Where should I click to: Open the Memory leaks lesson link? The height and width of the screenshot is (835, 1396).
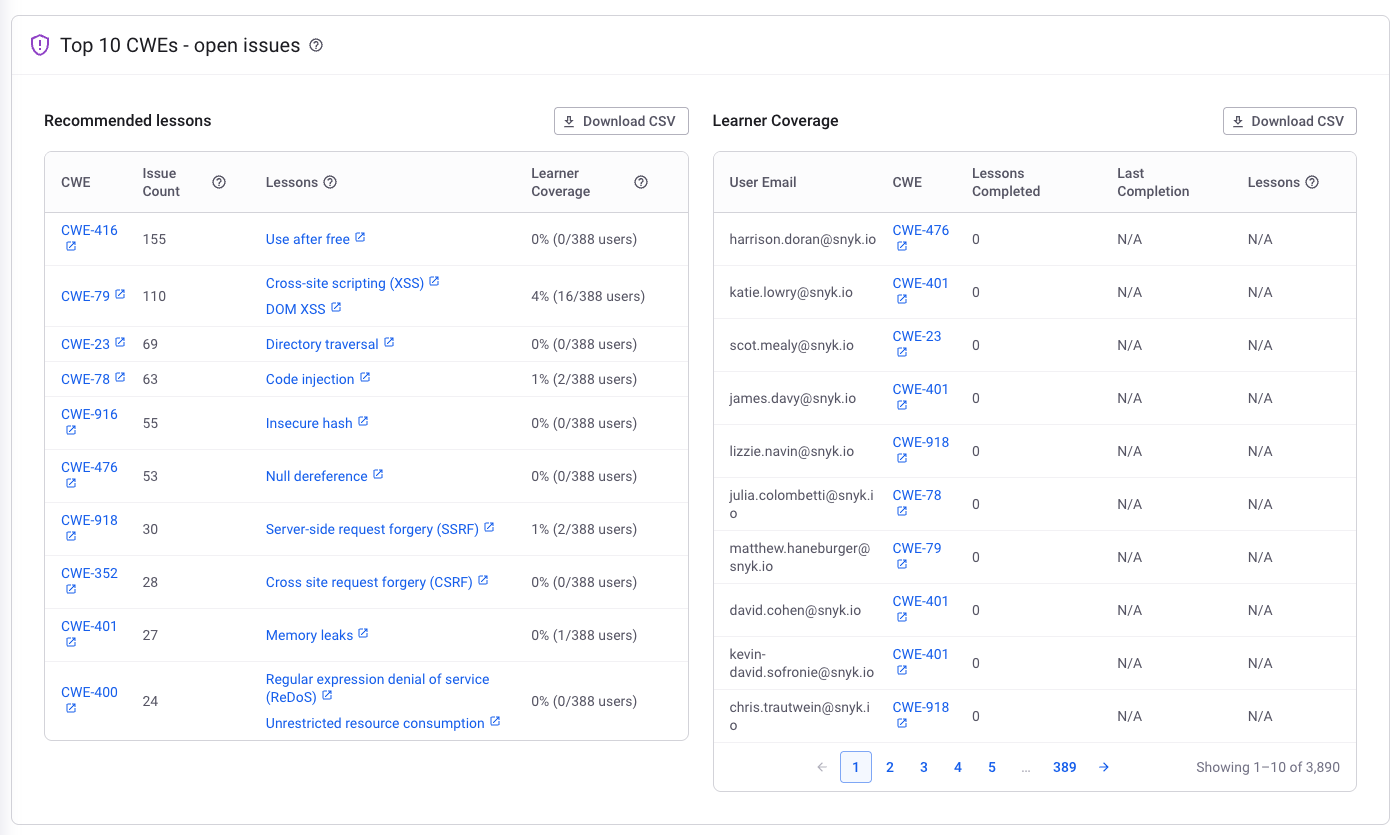click(x=309, y=635)
